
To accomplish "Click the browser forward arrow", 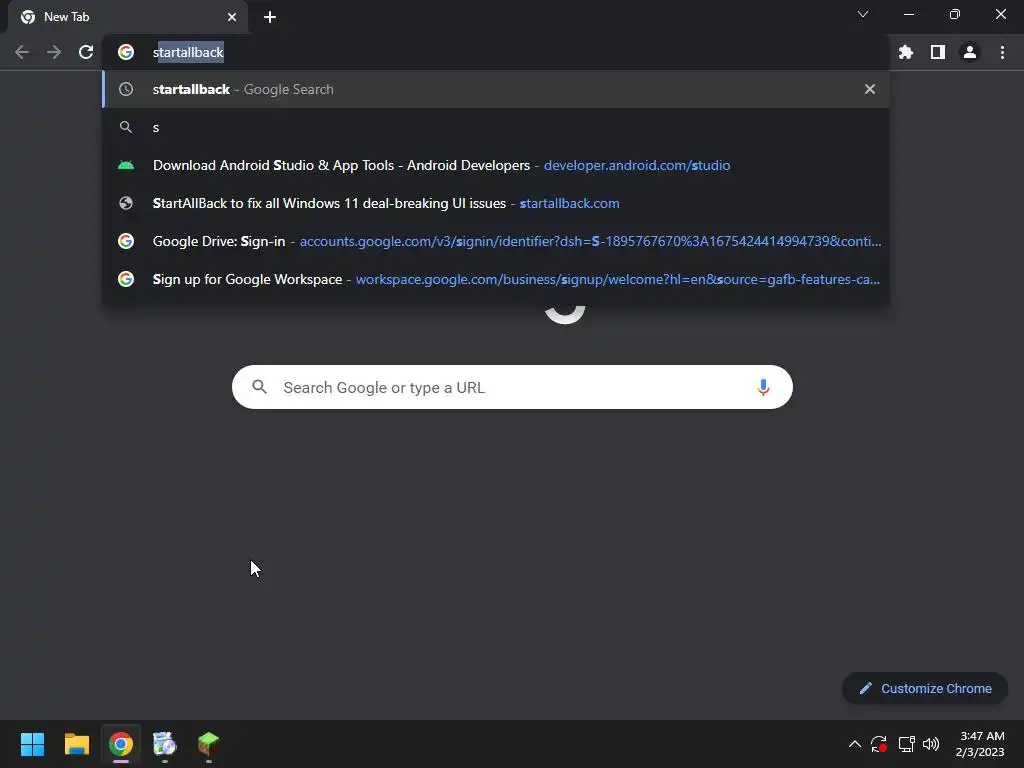I will (x=54, y=52).
